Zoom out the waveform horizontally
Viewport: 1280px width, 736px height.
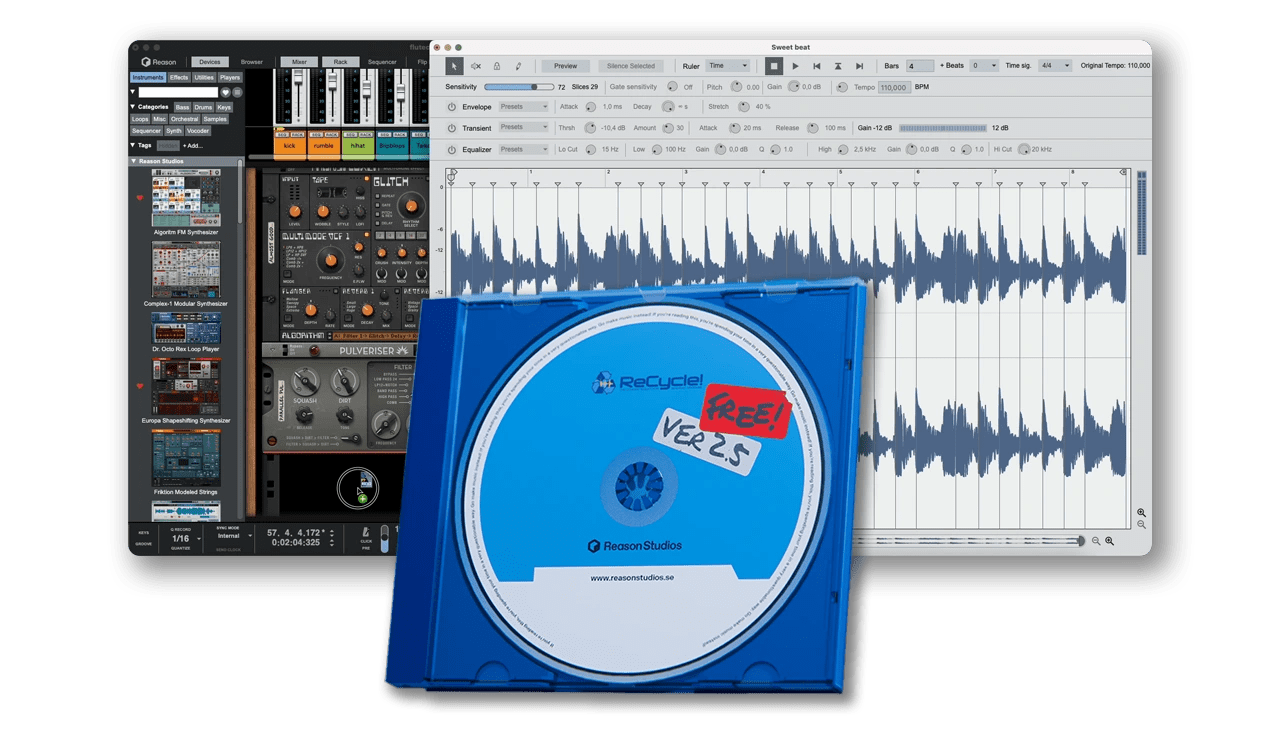coord(1096,541)
